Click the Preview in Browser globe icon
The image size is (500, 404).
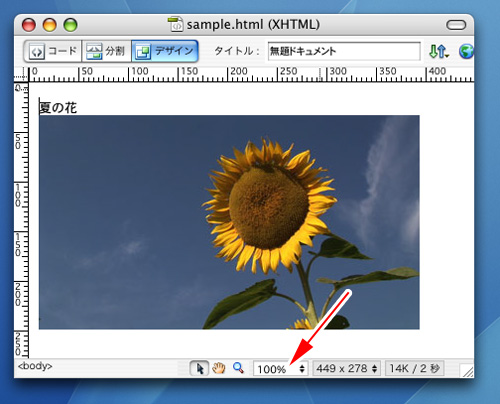466,51
